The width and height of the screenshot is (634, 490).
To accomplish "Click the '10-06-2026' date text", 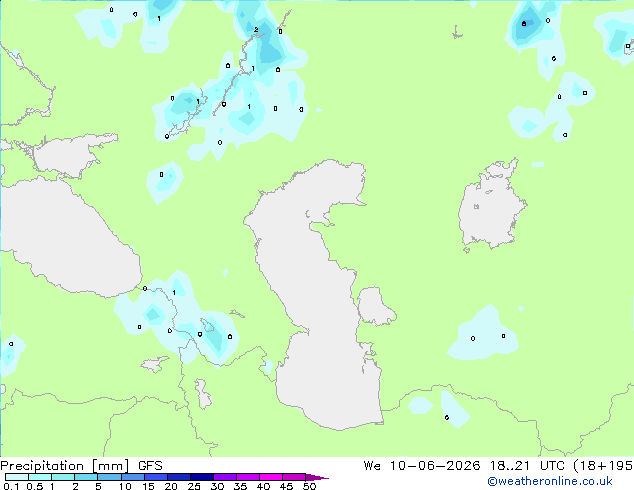I will click(x=435, y=466).
